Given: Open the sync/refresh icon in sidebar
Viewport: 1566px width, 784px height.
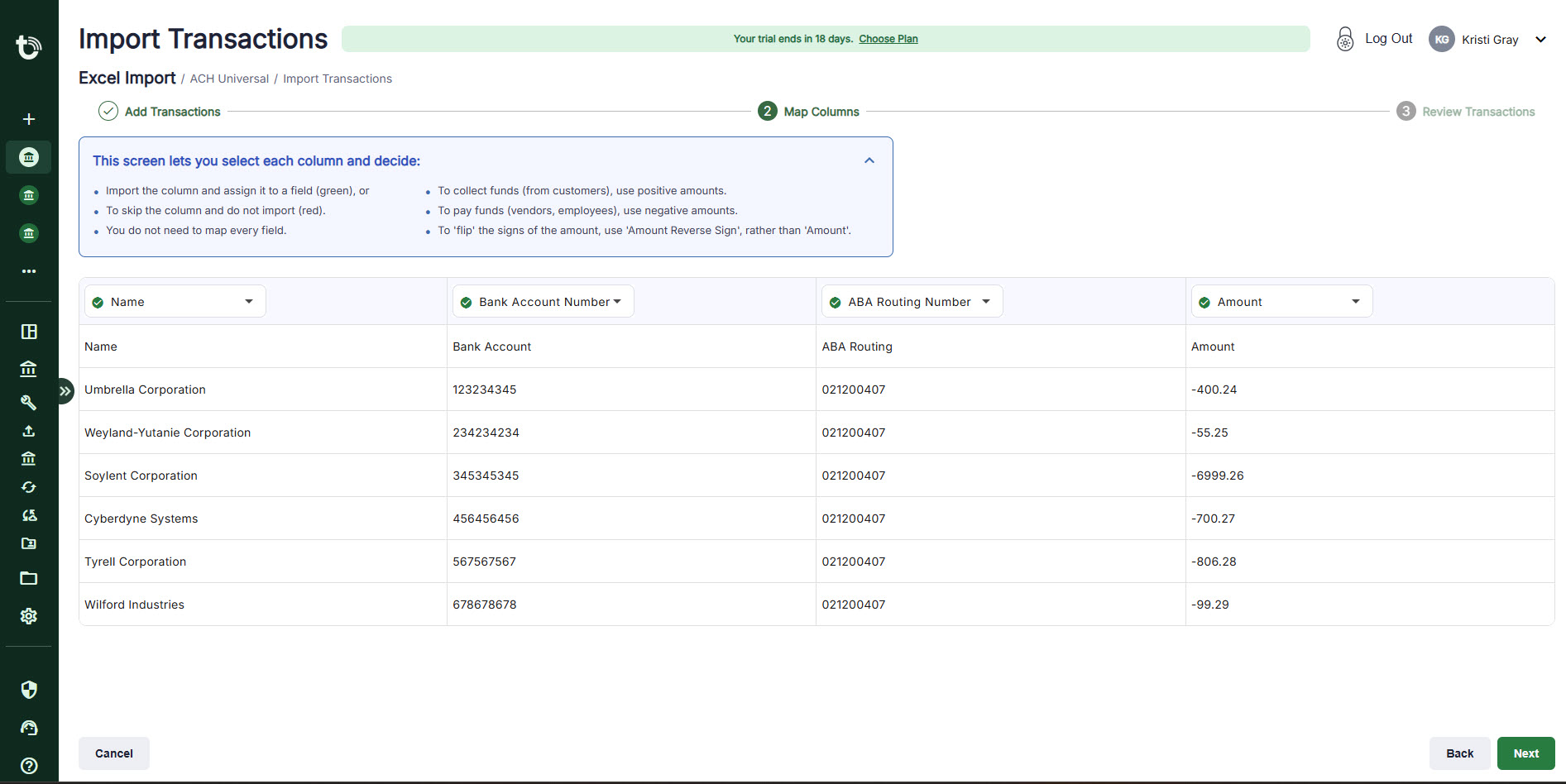Looking at the screenshot, I should tap(28, 487).
